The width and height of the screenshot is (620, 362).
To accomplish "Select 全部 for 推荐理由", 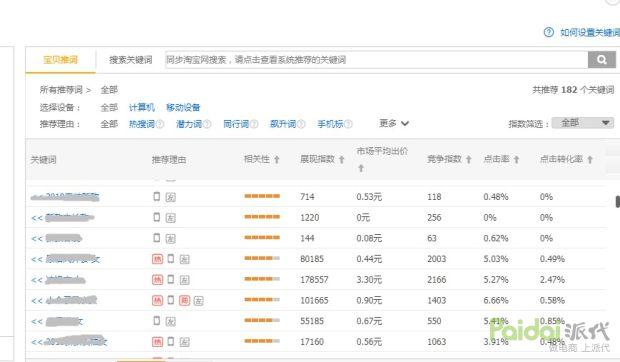I will coord(109,124).
